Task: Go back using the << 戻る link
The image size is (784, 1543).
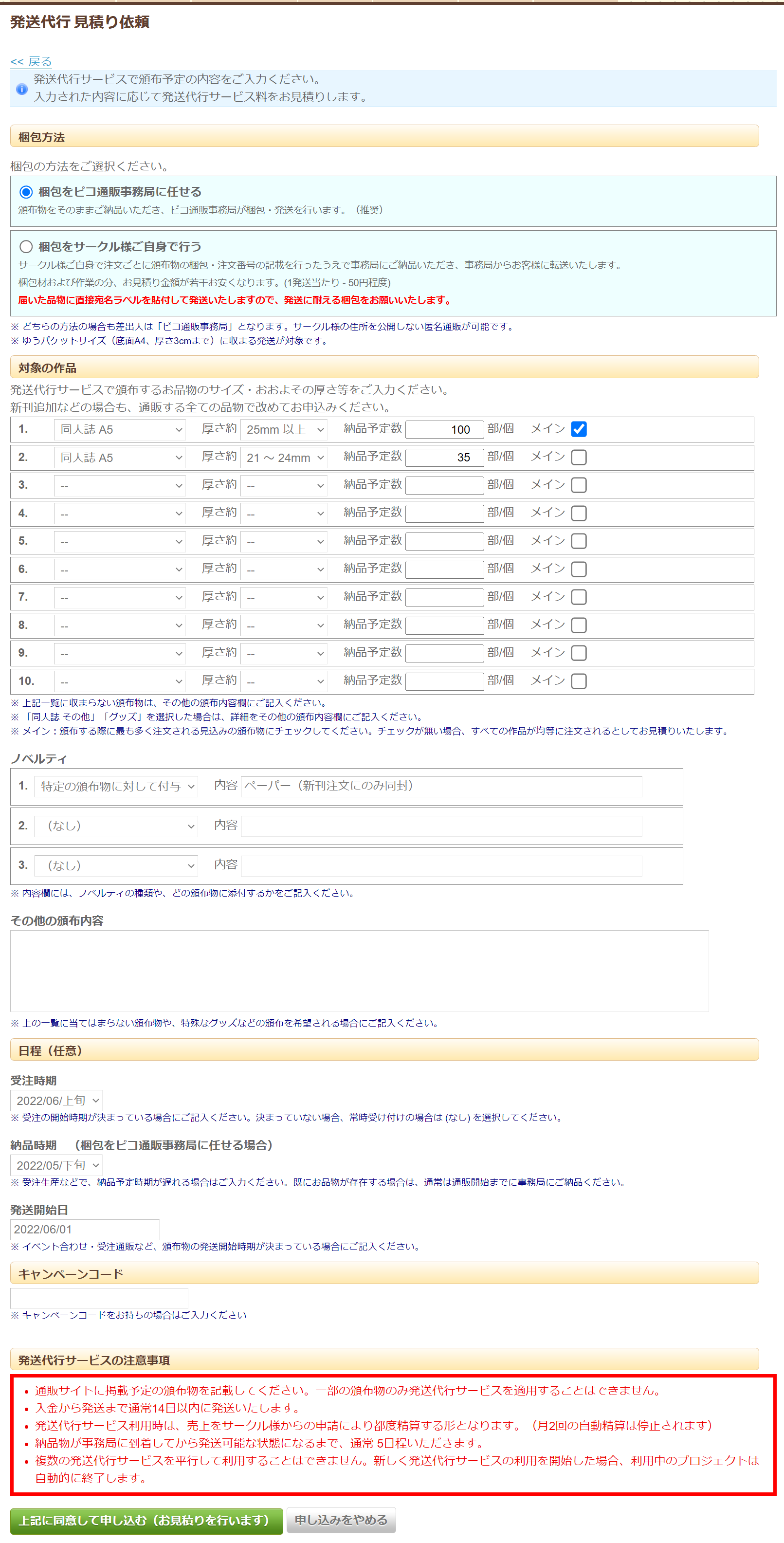Action: click(31, 62)
